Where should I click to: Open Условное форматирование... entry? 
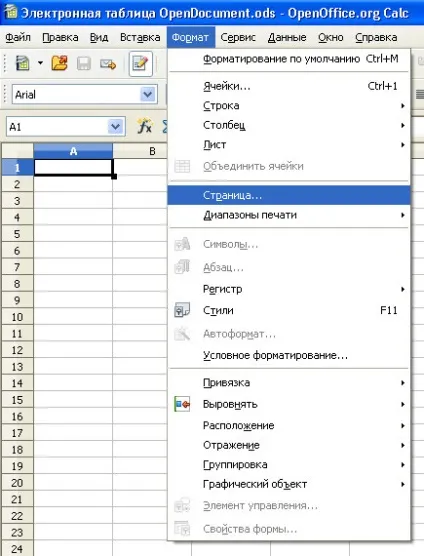pos(289,355)
